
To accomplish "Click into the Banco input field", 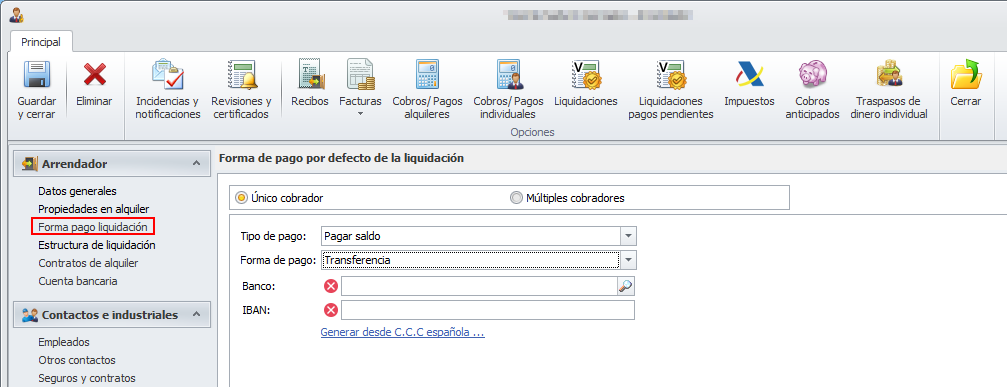I will pyautogui.click(x=479, y=286).
